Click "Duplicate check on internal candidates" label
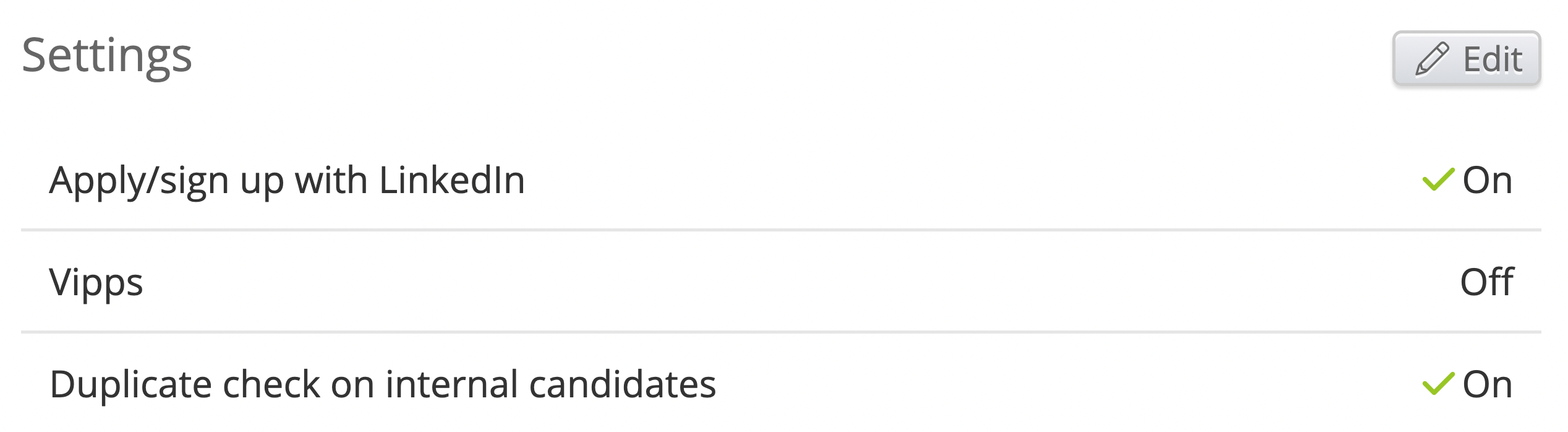The width and height of the screenshot is (1568, 432). pos(383,384)
